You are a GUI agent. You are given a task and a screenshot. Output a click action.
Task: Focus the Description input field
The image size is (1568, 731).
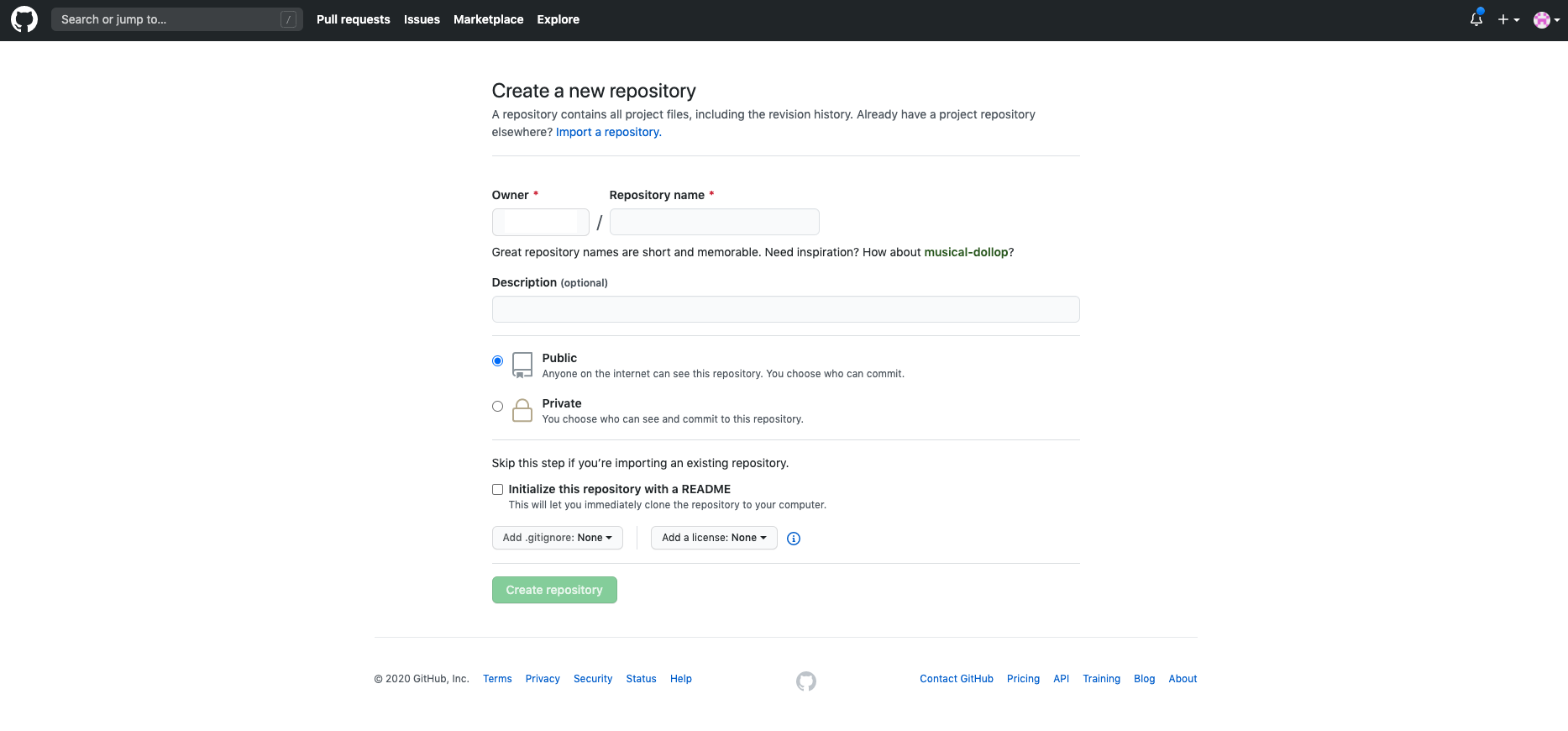pyautogui.click(x=785, y=309)
